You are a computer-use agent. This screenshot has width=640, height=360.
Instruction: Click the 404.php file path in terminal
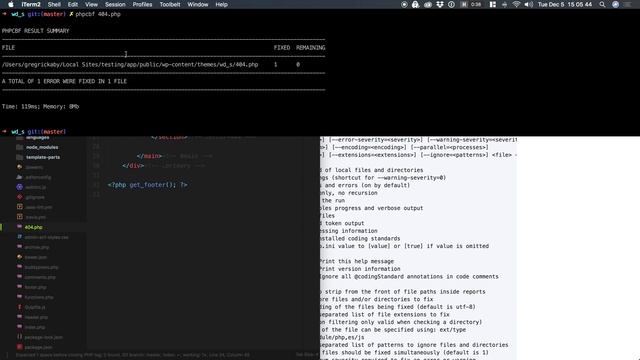pyautogui.click(x=130, y=64)
